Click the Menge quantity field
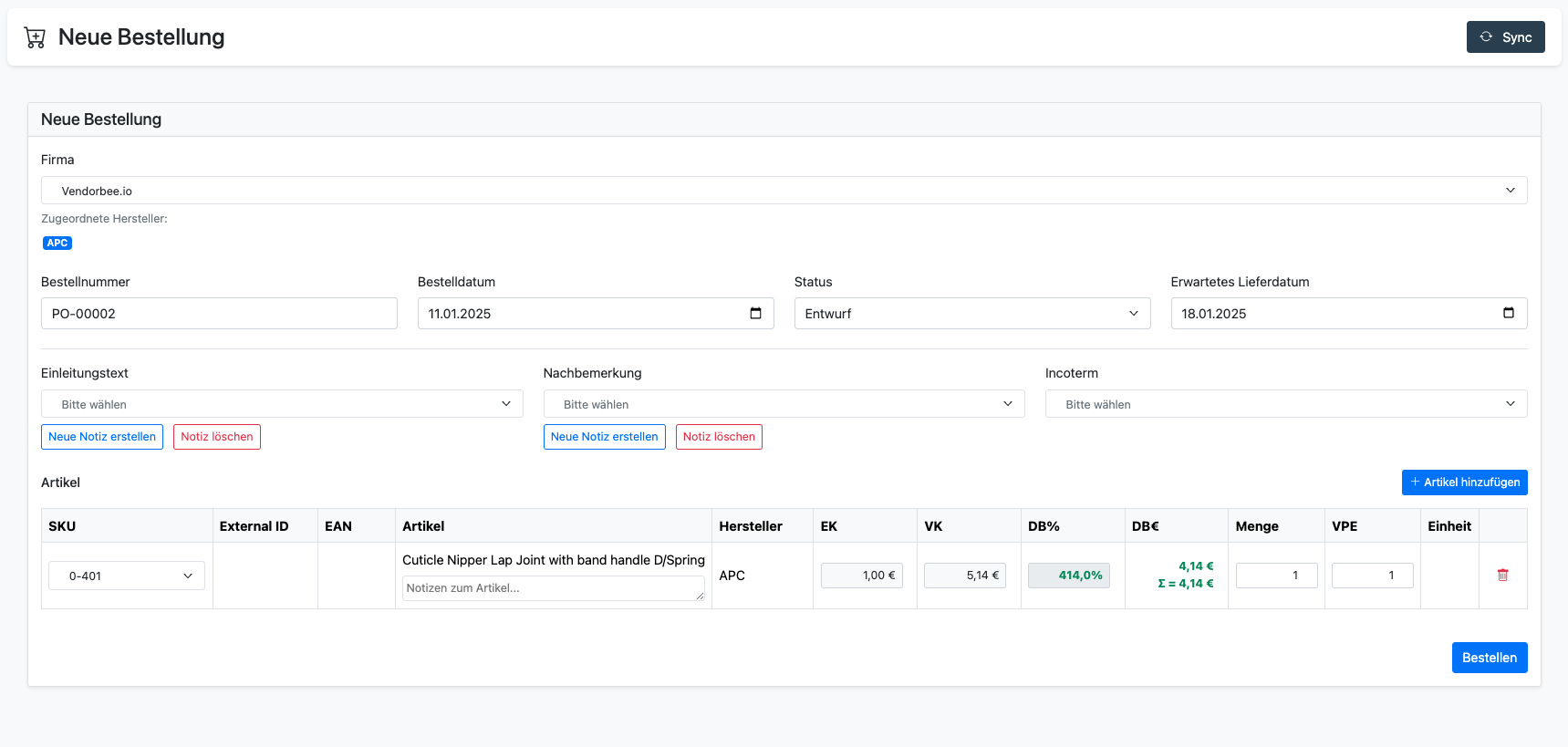 point(1277,576)
